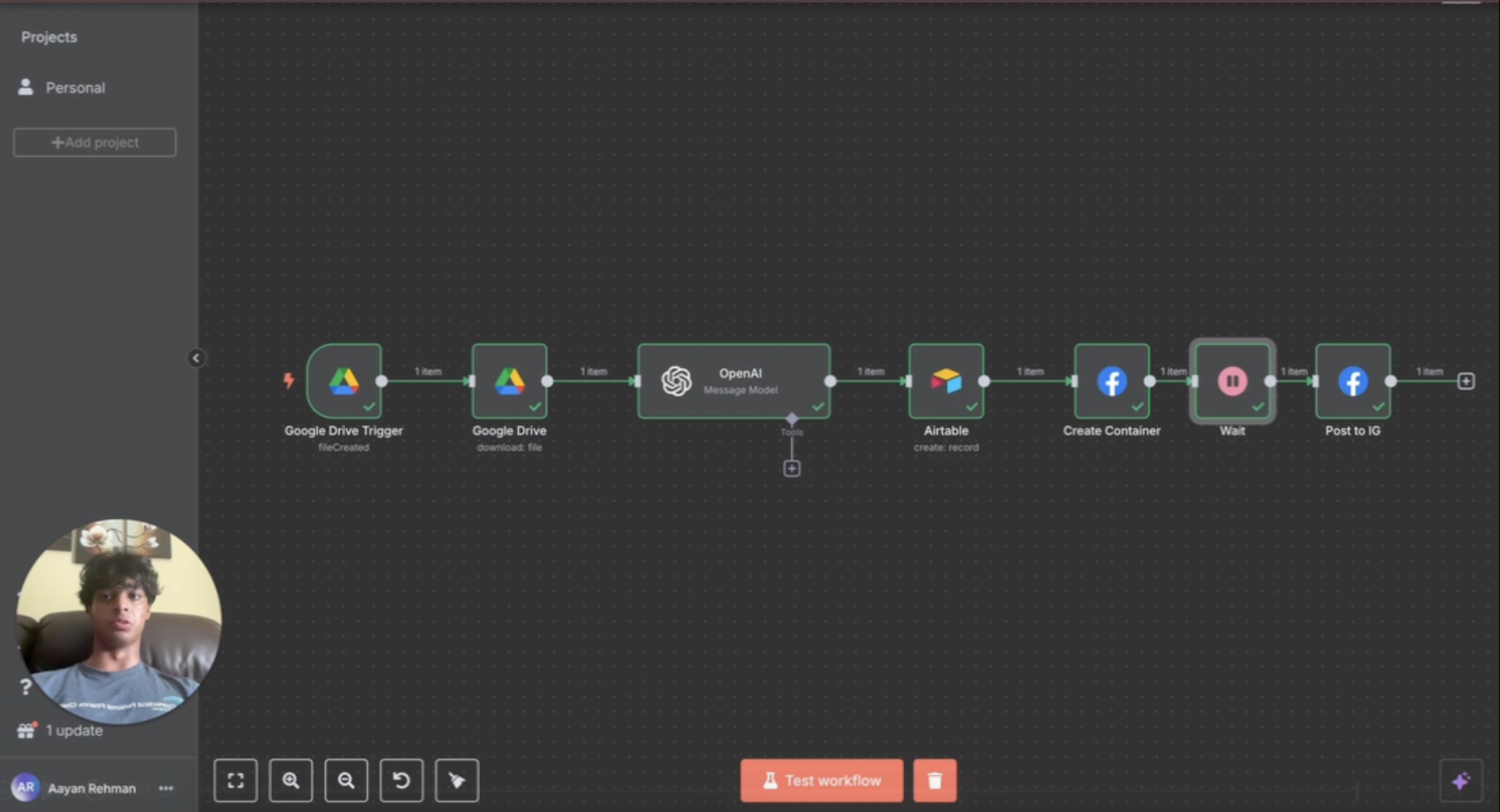Click the Tools diamond connector on OpenAI
The height and width of the screenshot is (812, 1500).
pyautogui.click(x=792, y=419)
